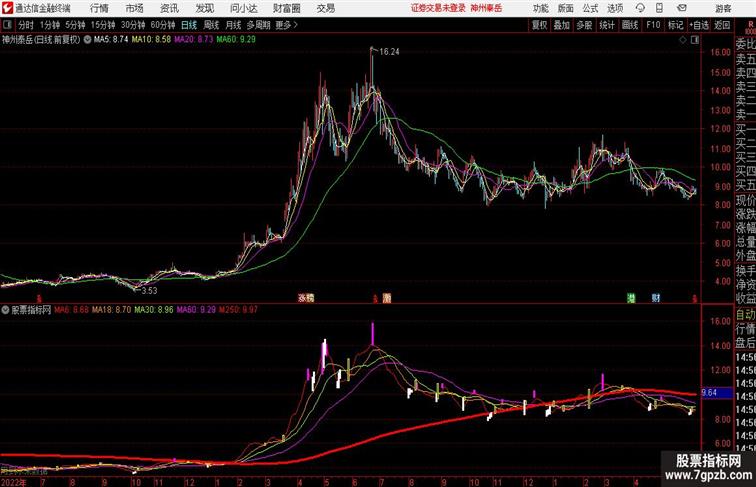Expand the 股票指标网 indicator dropdown arrow
756x487 pixels.
5,310
